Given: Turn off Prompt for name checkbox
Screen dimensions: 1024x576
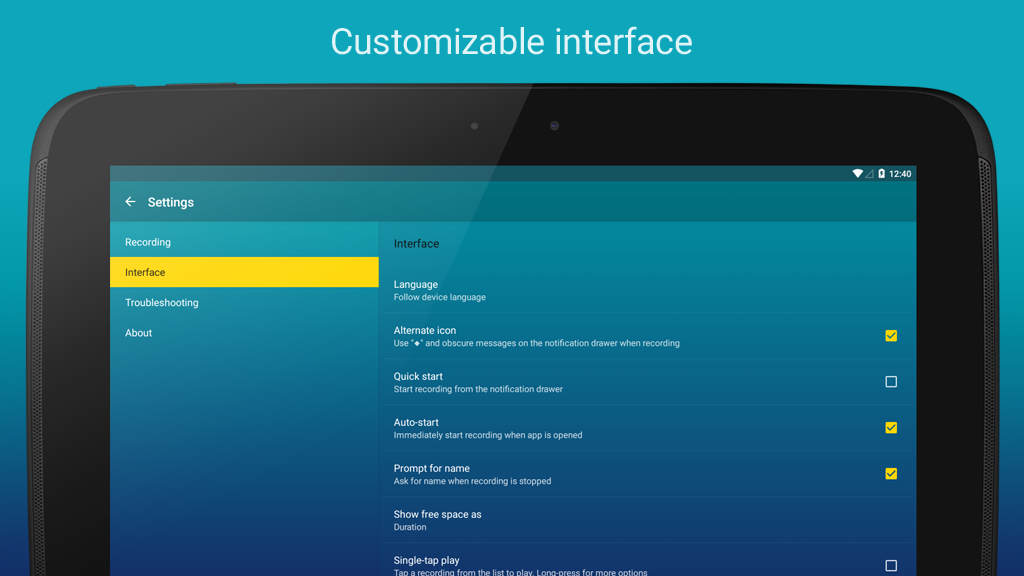Looking at the screenshot, I should pyautogui.click(x=891, y=474).
